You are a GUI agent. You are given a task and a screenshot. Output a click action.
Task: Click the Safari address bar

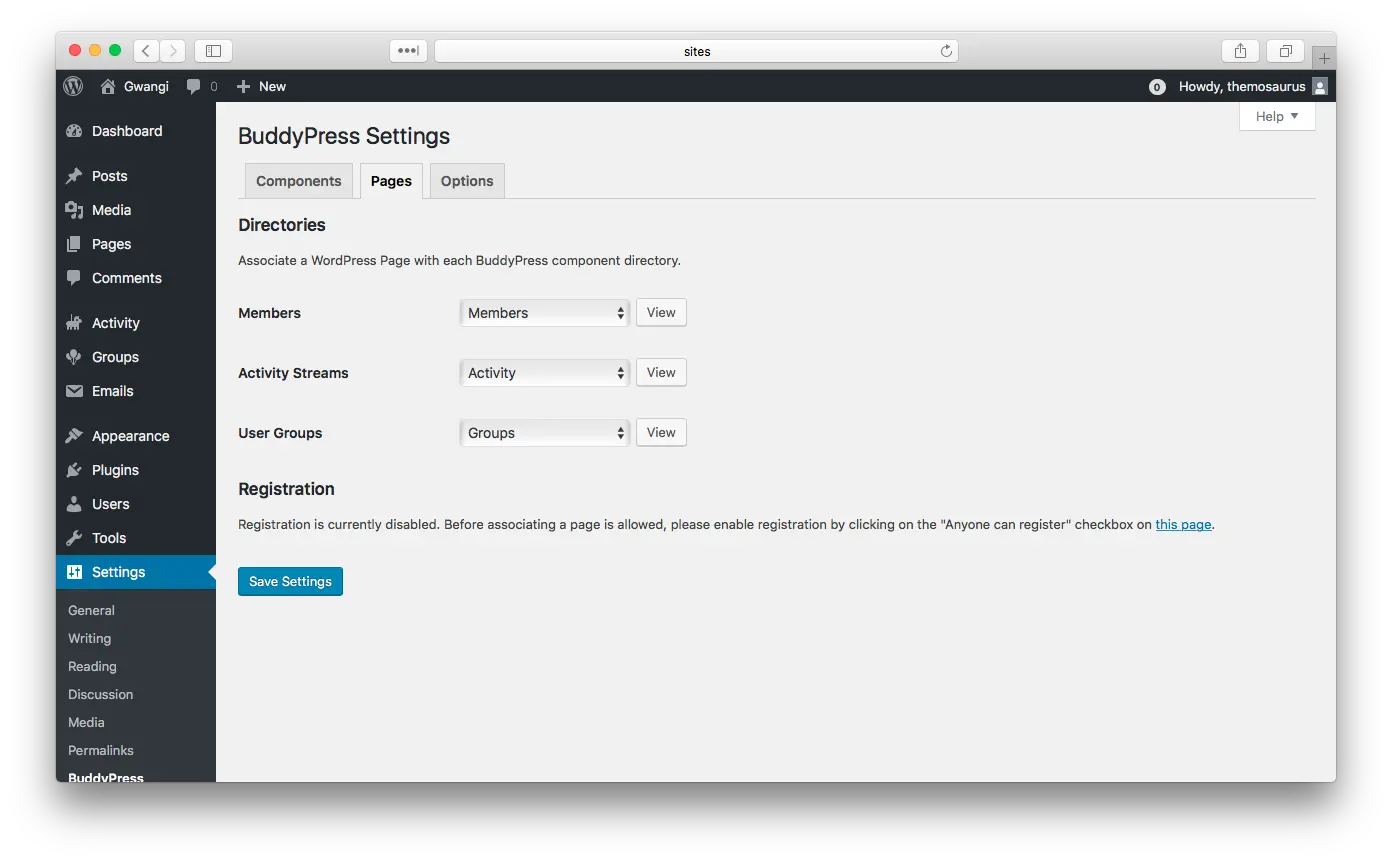696,51
